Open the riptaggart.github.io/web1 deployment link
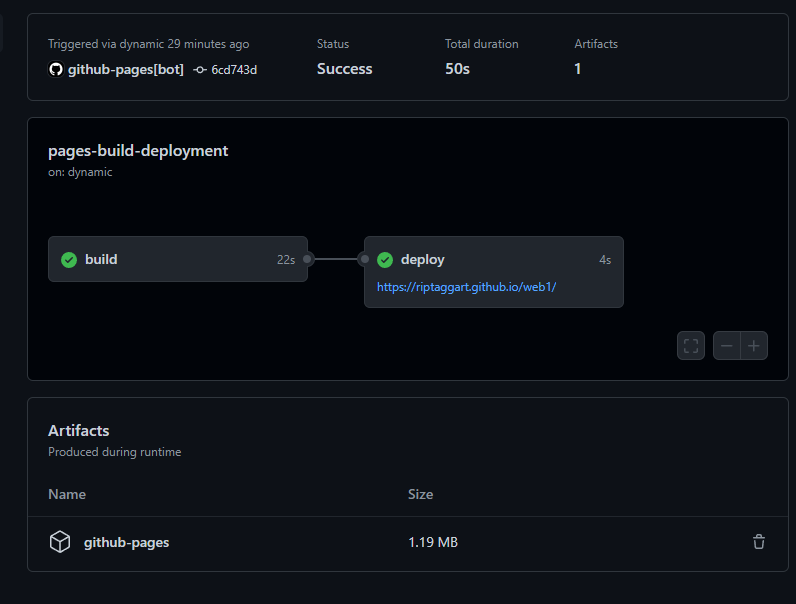The image size is (796, 604). [x=467, y=287]
